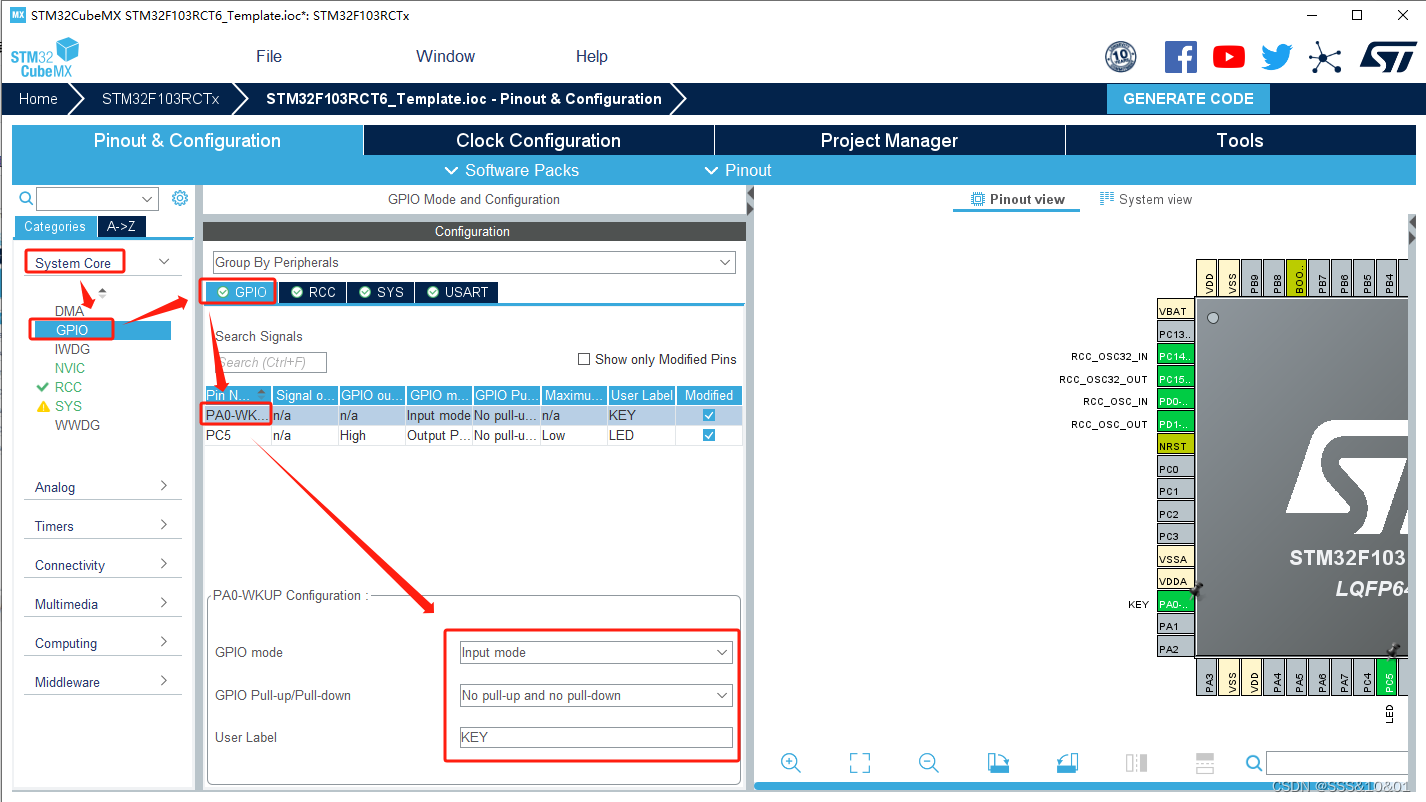This screenshot has width=1426, height=802.
Task: Click the PC14 RCC_OSC32_IN pin
Action: pos(1175,356)
